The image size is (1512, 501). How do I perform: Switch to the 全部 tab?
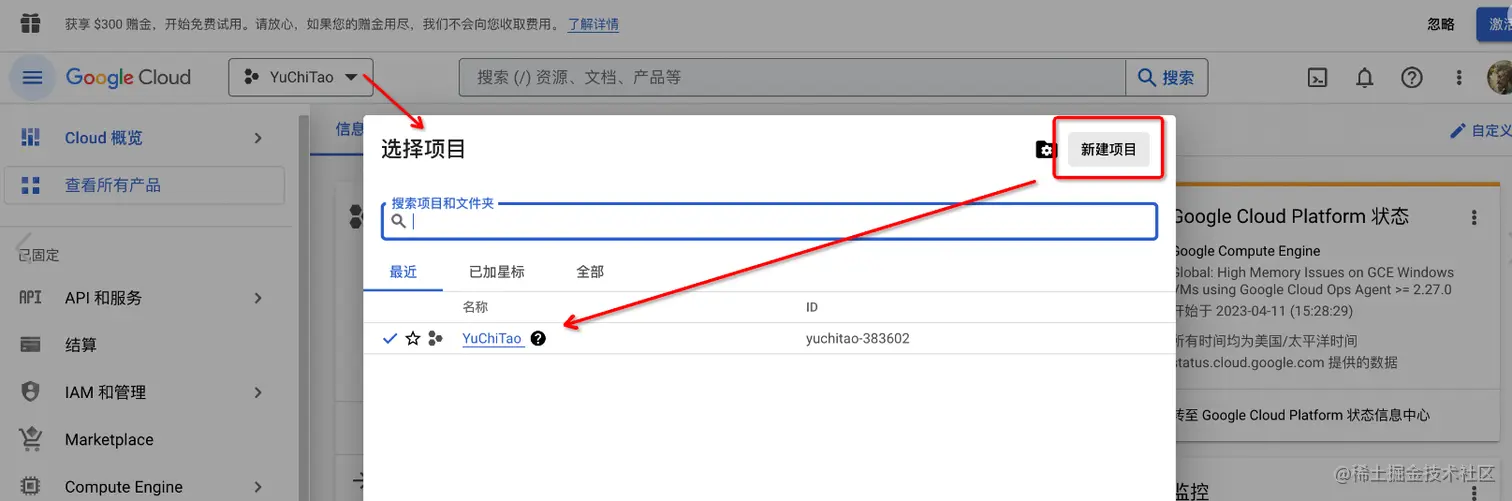coord(590,272)
